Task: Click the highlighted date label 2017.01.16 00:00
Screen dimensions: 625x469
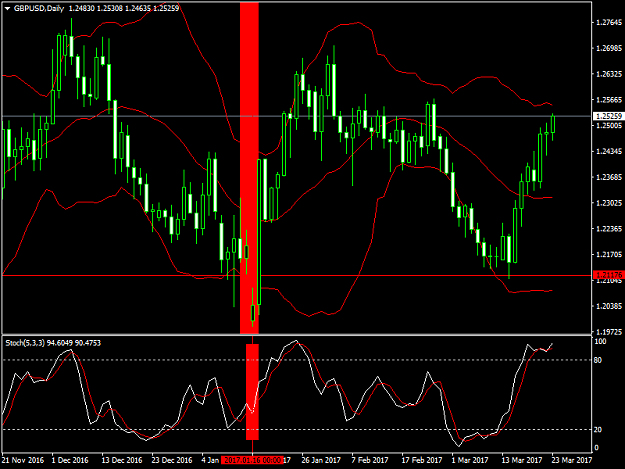Action: (x=252, y=460)
